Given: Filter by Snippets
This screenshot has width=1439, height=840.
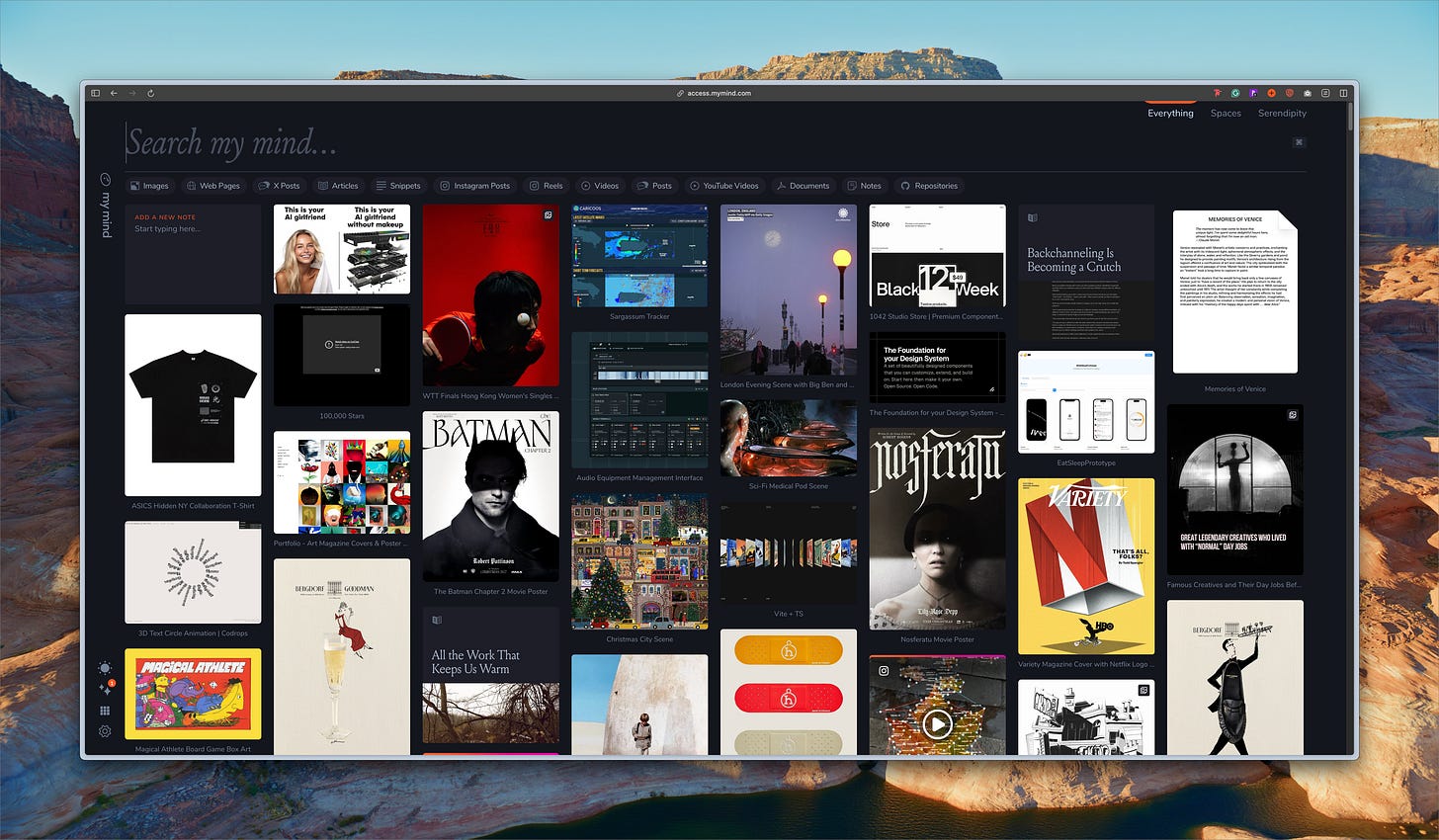Looking at the screenshot, I should (x=398, y=186).
